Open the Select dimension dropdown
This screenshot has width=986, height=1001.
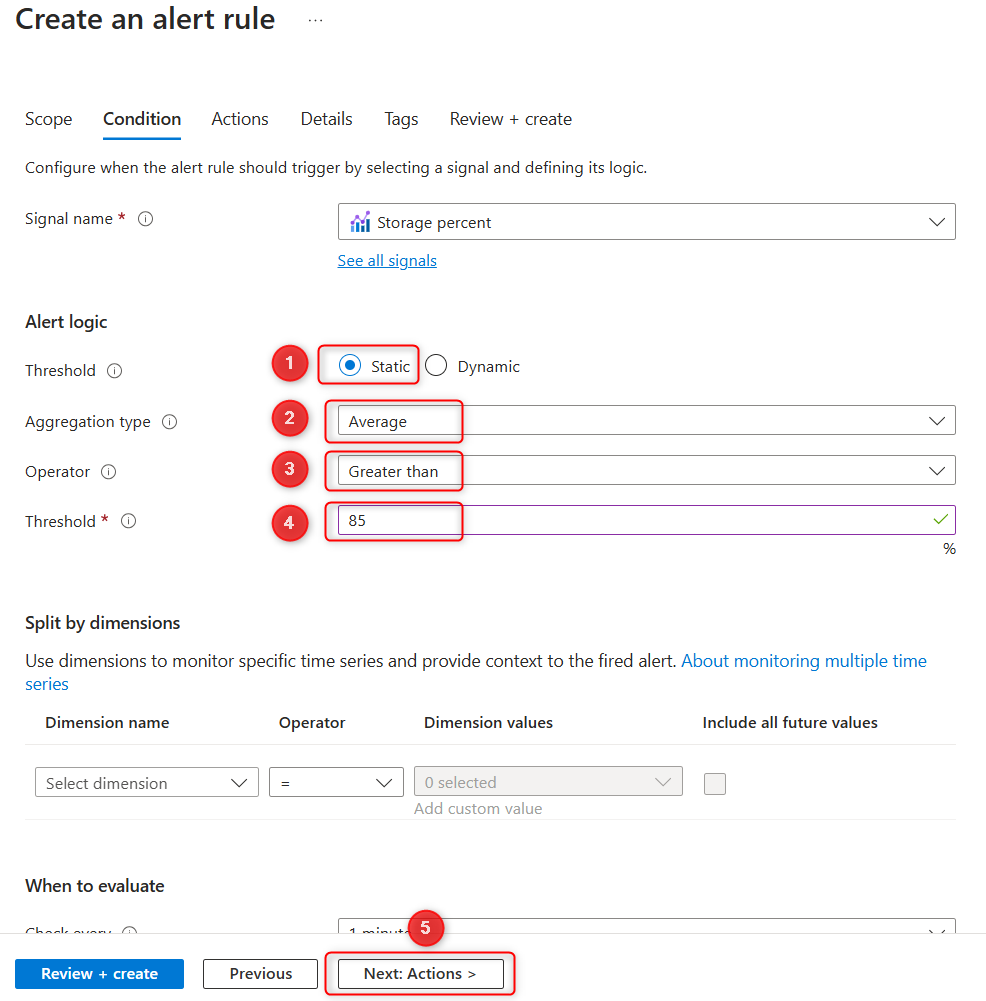pos(146,781)
